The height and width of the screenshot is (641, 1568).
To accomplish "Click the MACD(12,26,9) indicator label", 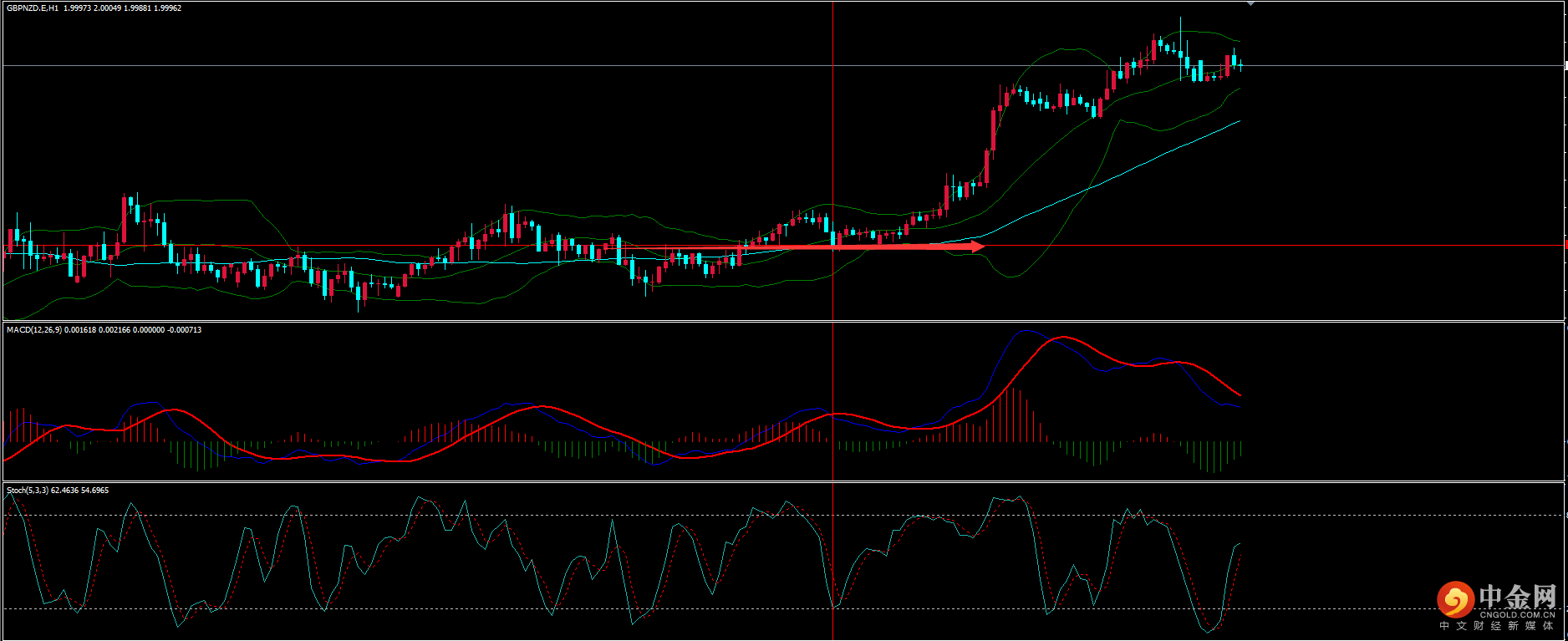I will (33, 330).
